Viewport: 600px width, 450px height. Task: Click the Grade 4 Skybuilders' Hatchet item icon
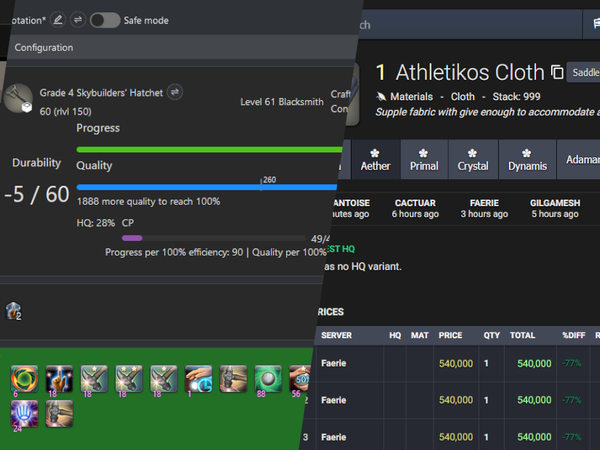pyautogui.click(x=18, y=98)
